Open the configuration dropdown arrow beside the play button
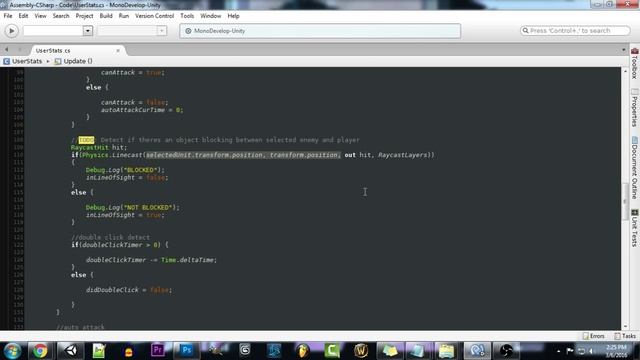The width and height of the screenshot is (640, 360). click(x=87, y=31)
